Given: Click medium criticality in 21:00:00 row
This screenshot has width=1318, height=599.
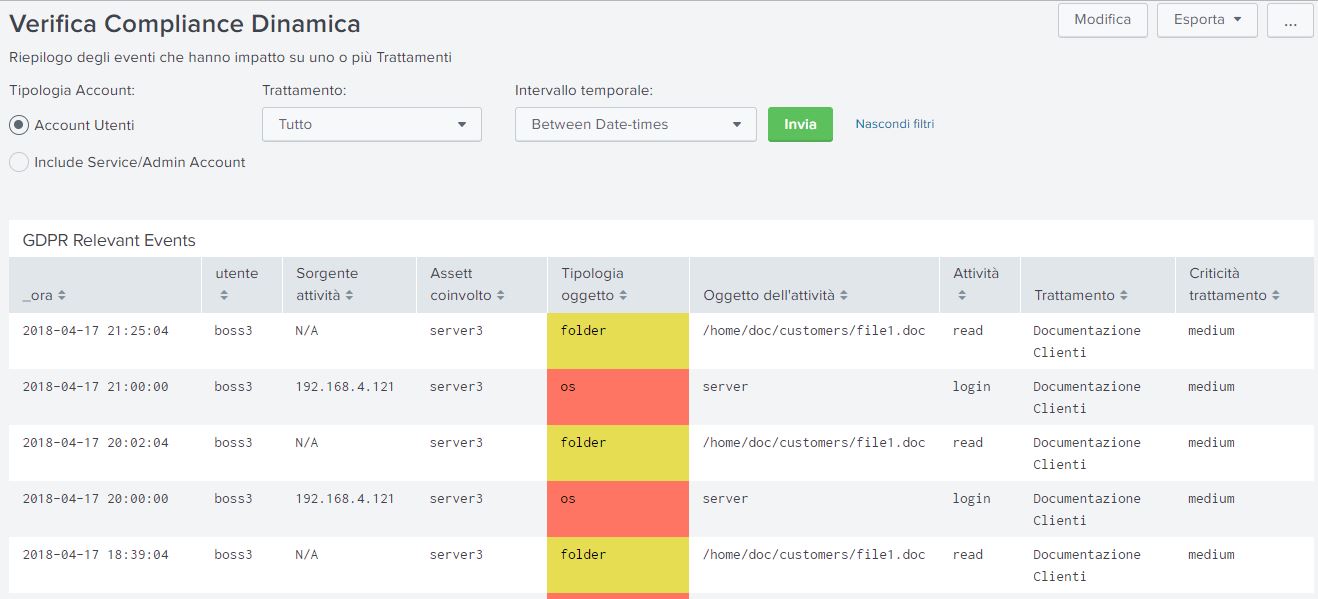Looking at the screenshot, I should [x=1211, y=386].
